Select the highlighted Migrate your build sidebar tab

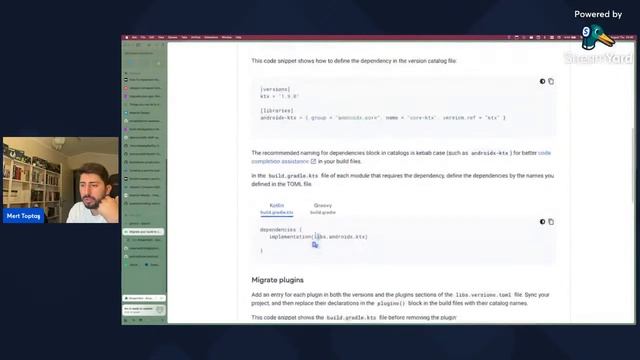point(144,231)
